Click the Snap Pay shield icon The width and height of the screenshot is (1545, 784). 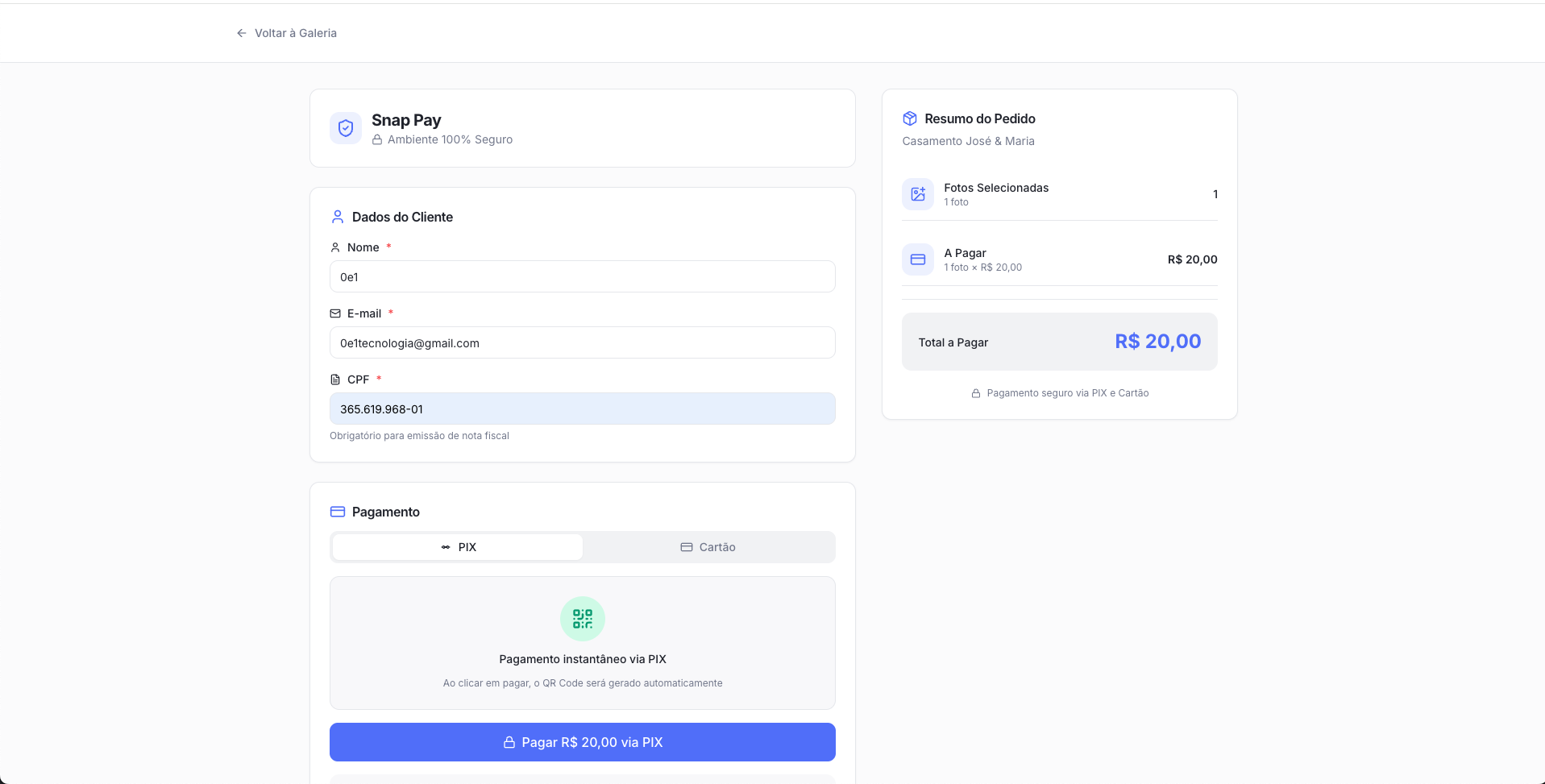[346, 128]
